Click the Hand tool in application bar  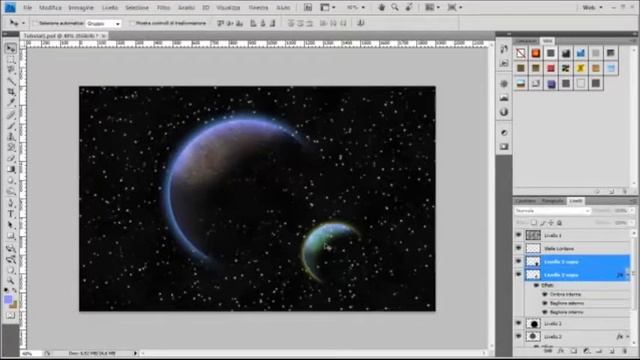(381, 7)
